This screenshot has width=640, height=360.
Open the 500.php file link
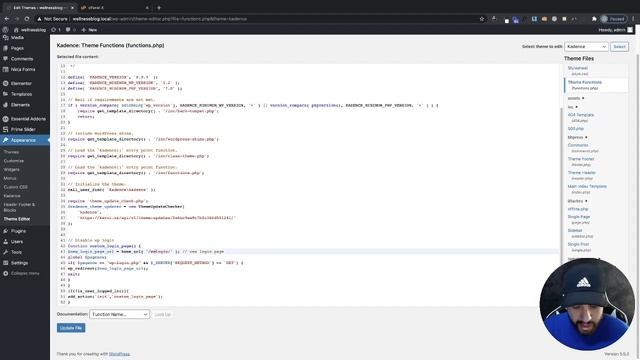576,129
